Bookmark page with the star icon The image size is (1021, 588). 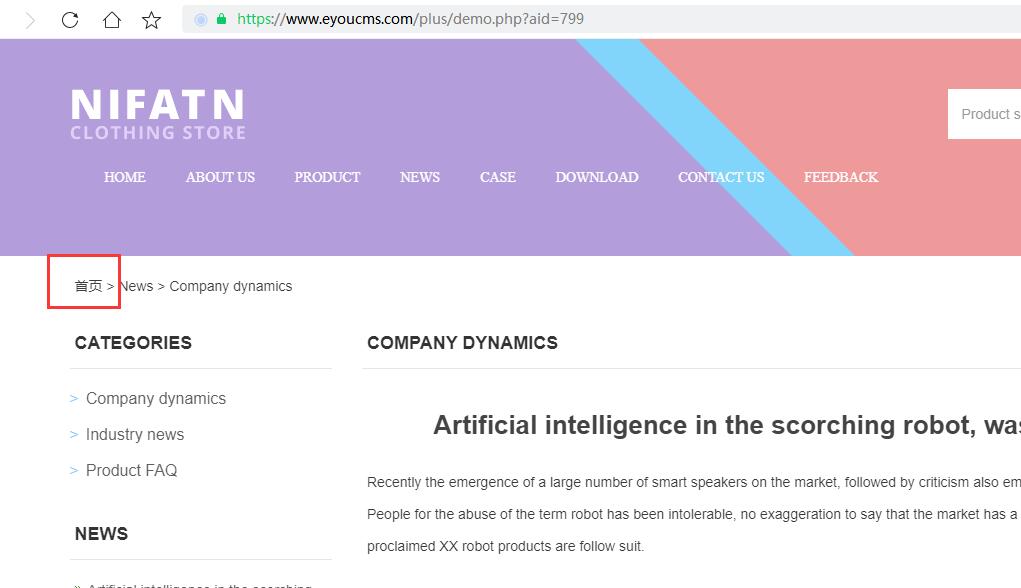[x=152, y=20]
